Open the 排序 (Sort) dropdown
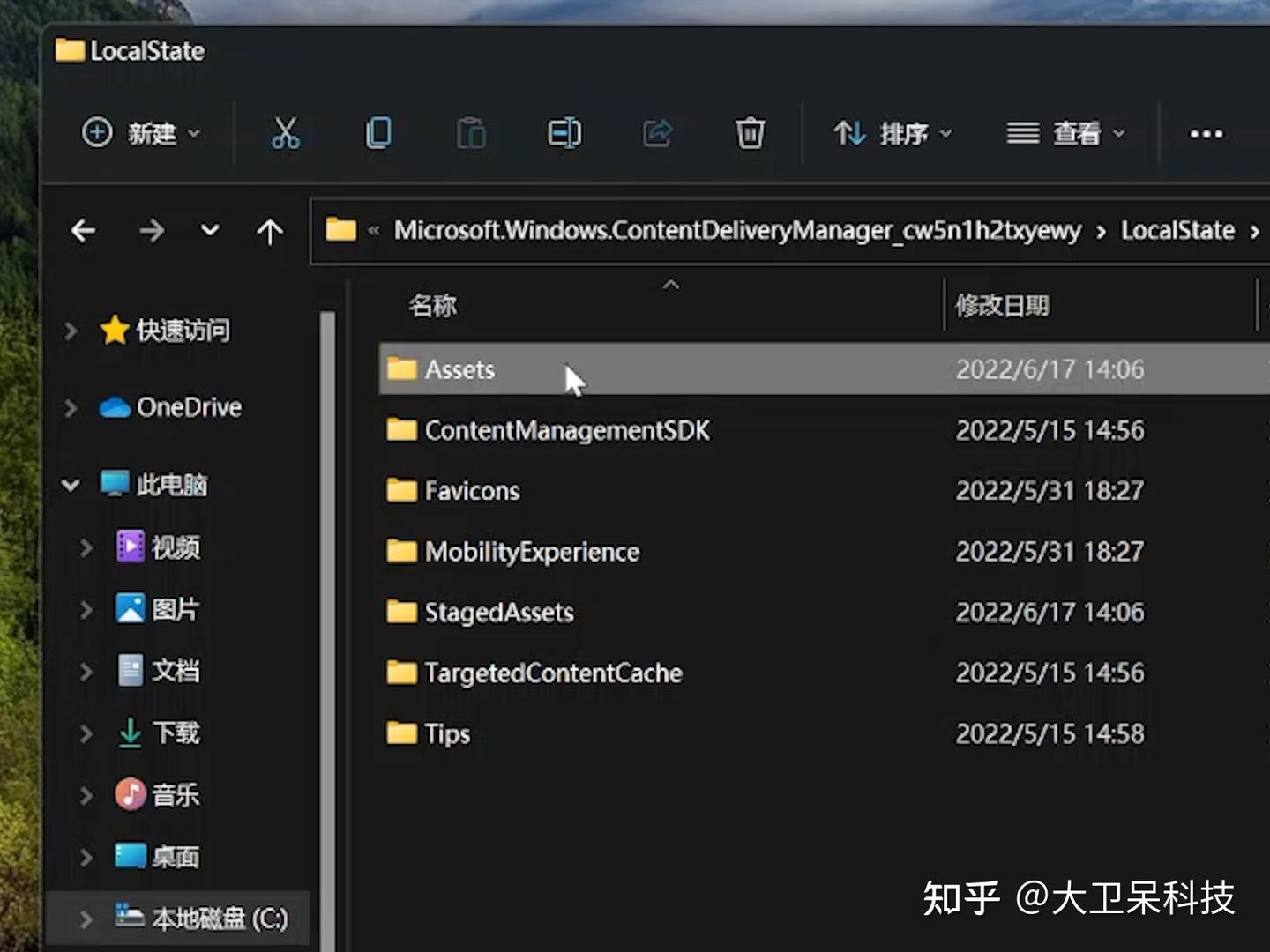The image size is (1270, 952). point(893,133)
